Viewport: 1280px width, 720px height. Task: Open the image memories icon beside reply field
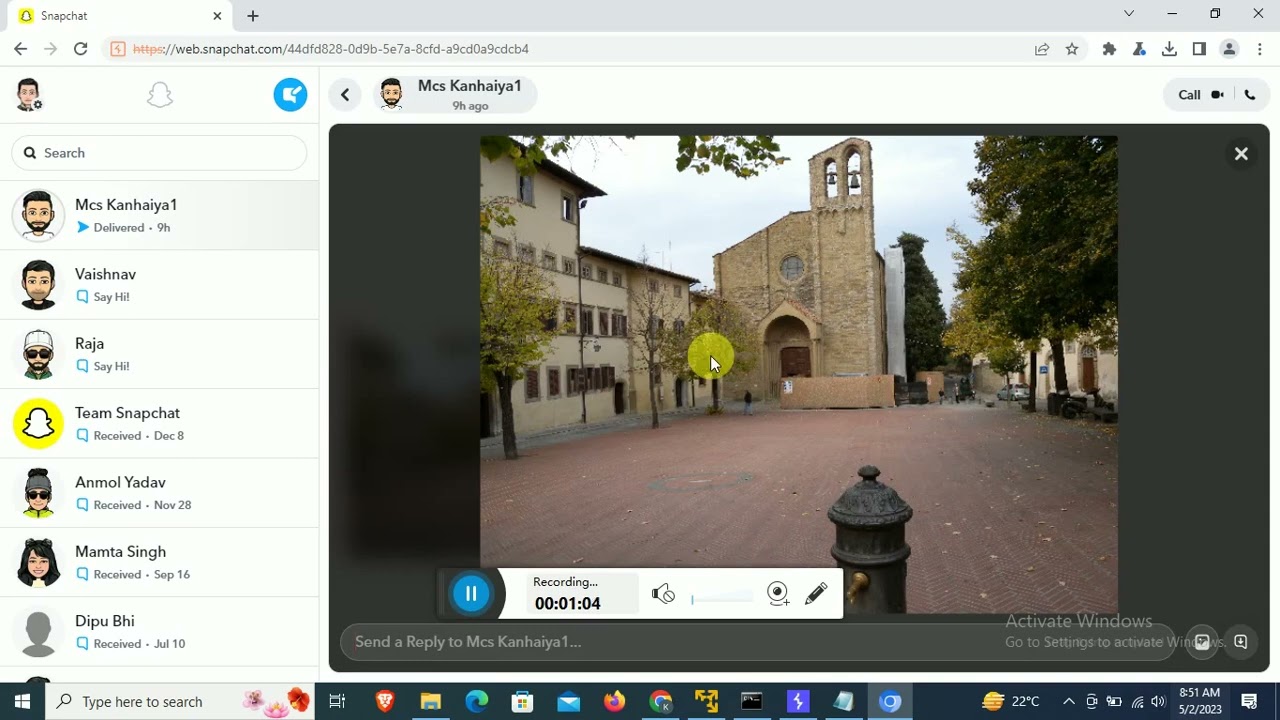tap(1203, 642)
